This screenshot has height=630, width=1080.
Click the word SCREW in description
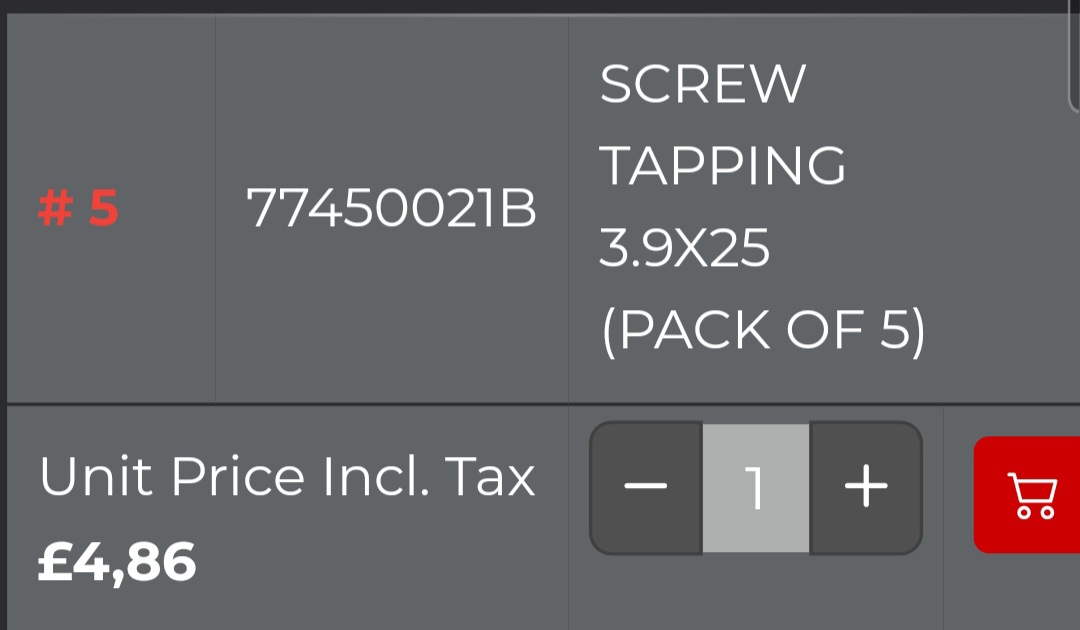coord(702,85)
